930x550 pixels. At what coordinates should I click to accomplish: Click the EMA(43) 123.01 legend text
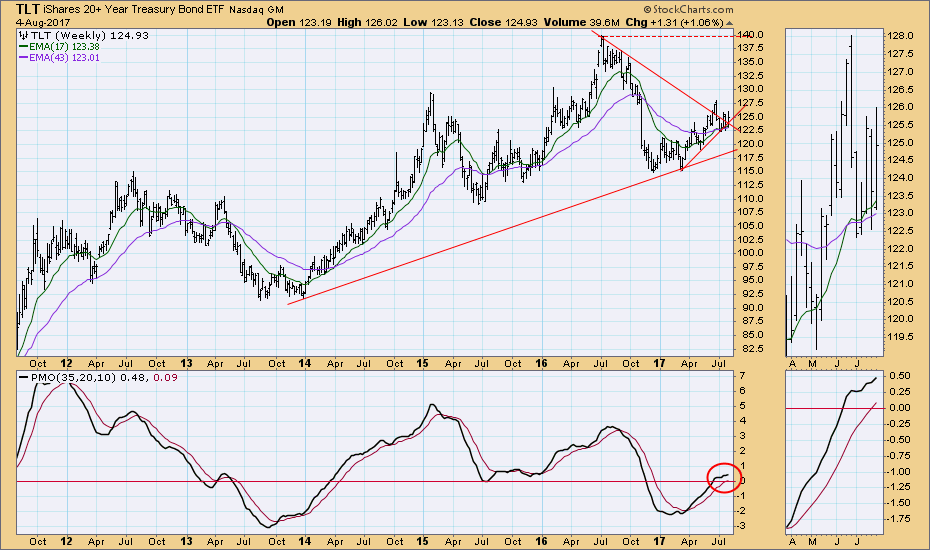64,58
